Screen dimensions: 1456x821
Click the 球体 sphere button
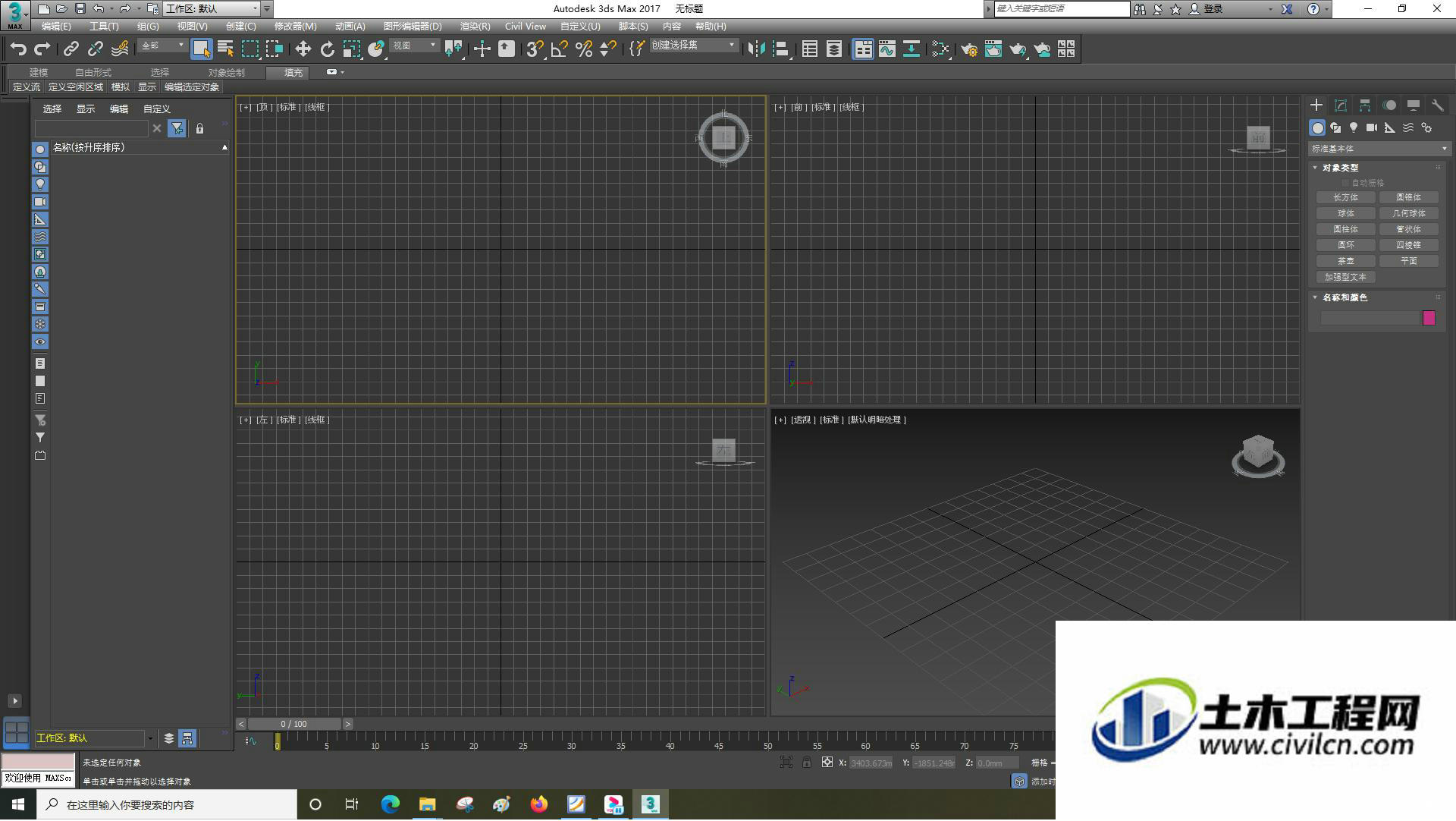point(1345,213)
